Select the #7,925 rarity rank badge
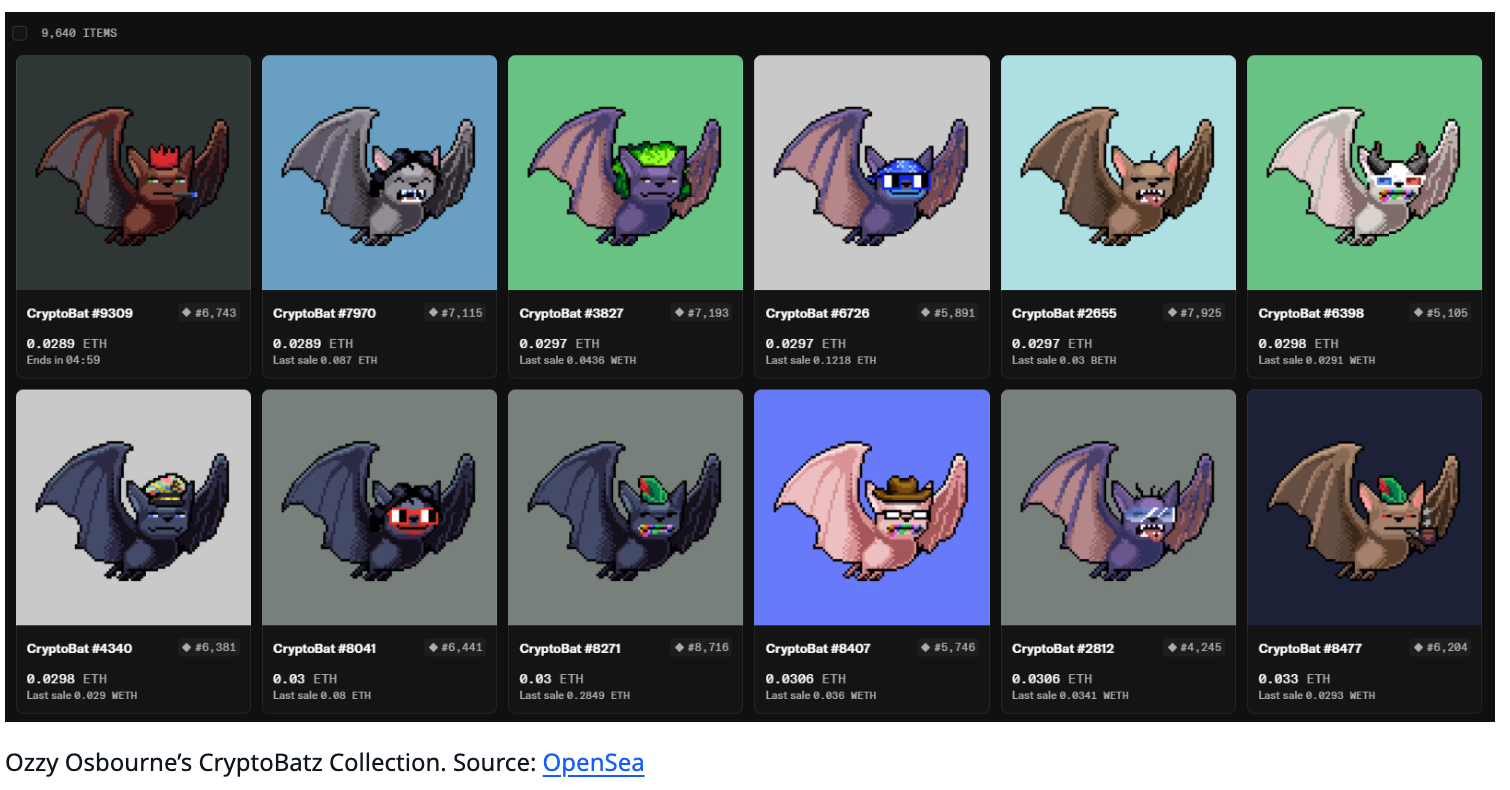This screenshot has height=790, width=1510. (x=1194, y=313)
